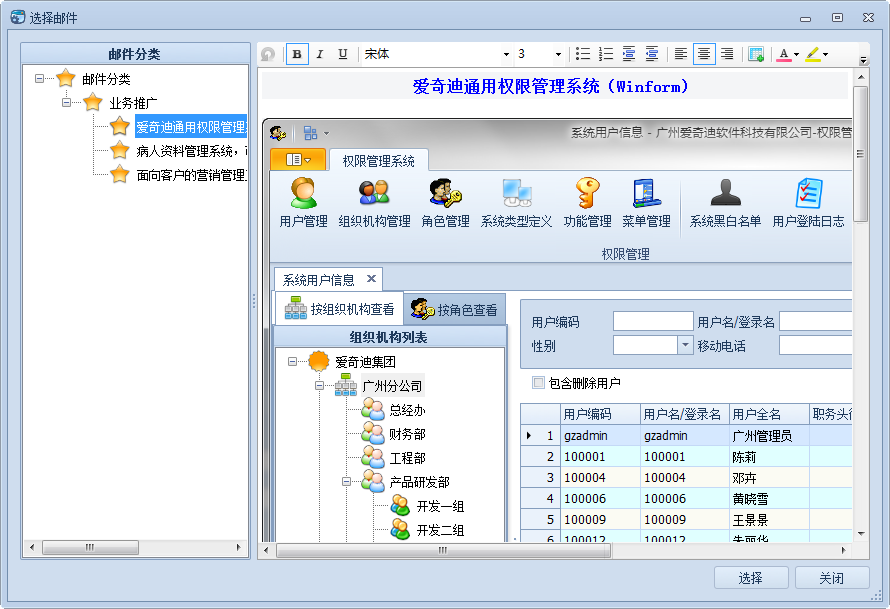
Task: Insert a numbered list
Action: click(x=606, y=54)
